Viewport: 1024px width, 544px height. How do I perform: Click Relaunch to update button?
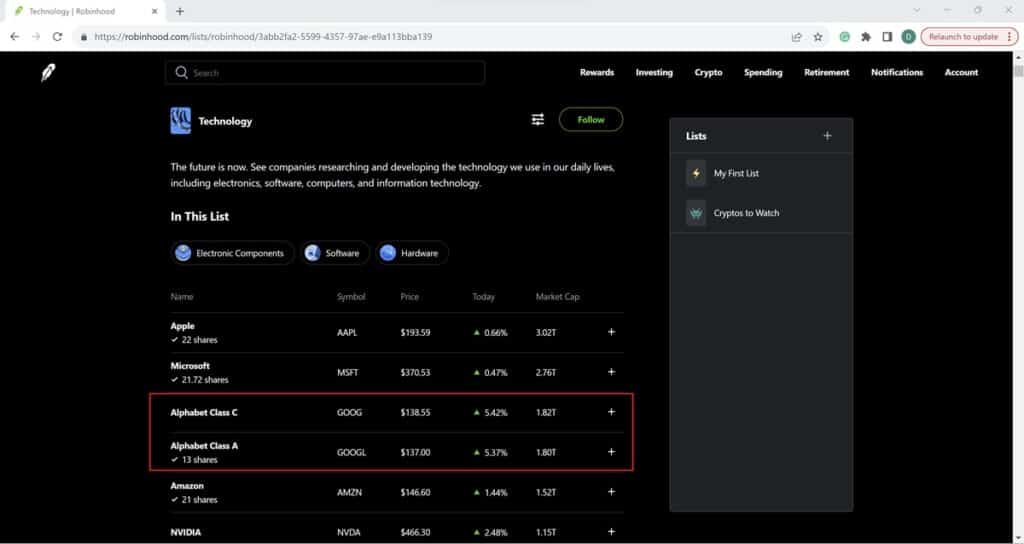tap(969, 37)
